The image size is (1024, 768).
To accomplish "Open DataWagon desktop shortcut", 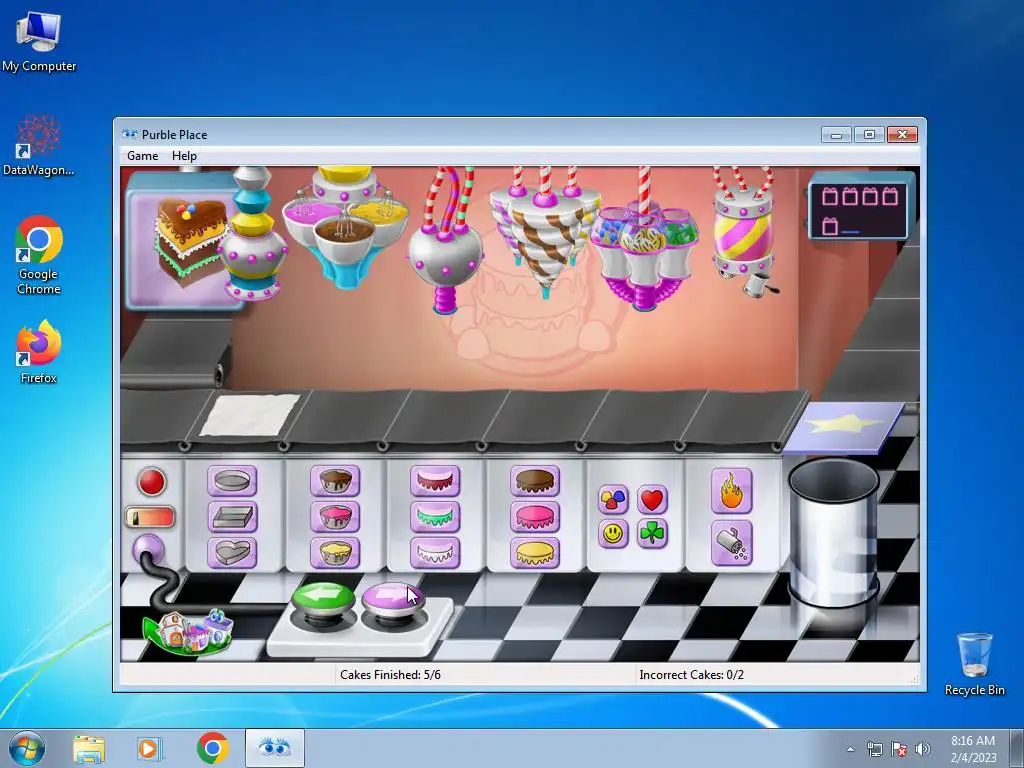I will point(39,146).
